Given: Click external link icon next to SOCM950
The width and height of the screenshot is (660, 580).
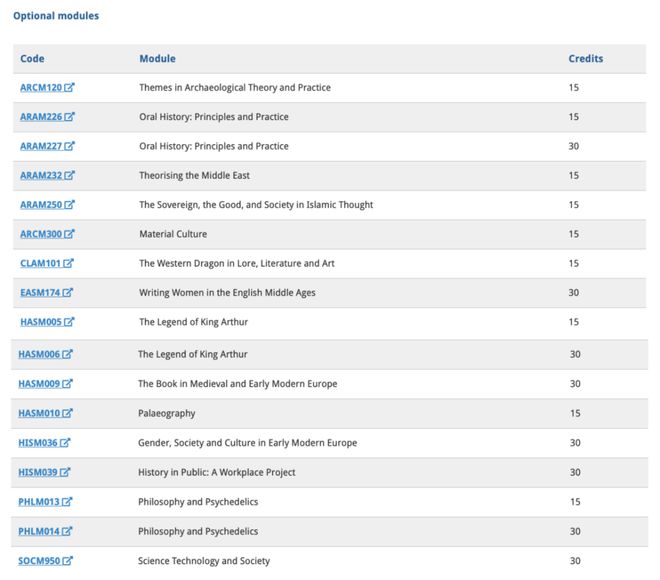Looking at the screenshot, I should pyautogui.click(x=68, y=561).
